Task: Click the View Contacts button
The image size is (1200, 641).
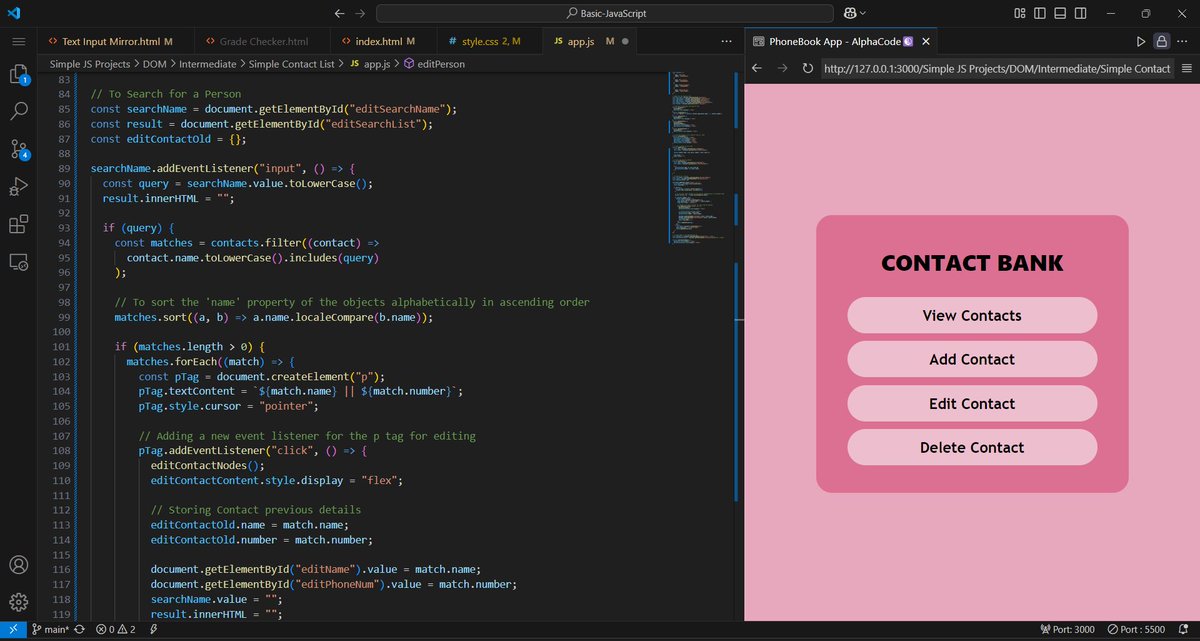Action: point(972,315)
